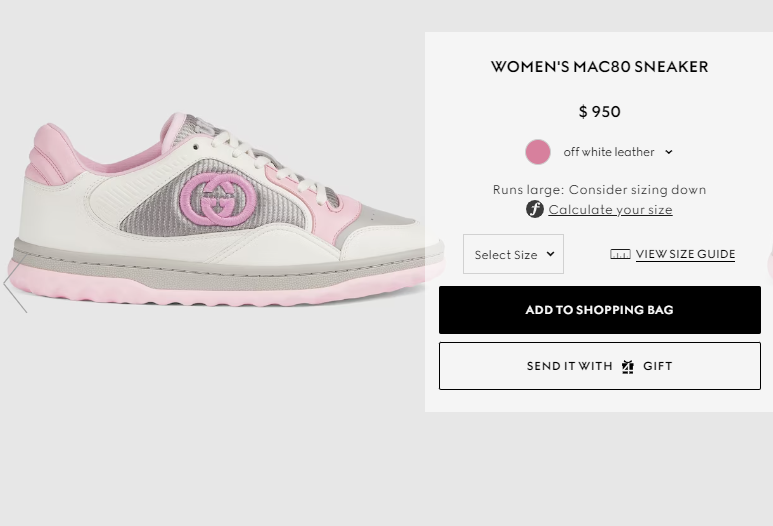773x526 pixels.
Task: Click the arrow inside Select Size box
Action: [x=550, y=254]
